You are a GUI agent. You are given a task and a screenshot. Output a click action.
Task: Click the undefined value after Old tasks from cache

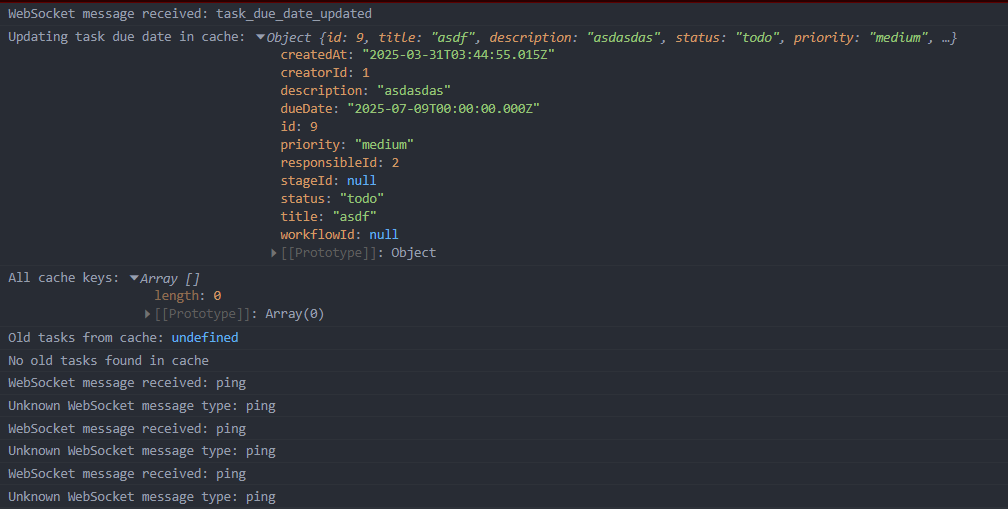[x=204, y=338]
